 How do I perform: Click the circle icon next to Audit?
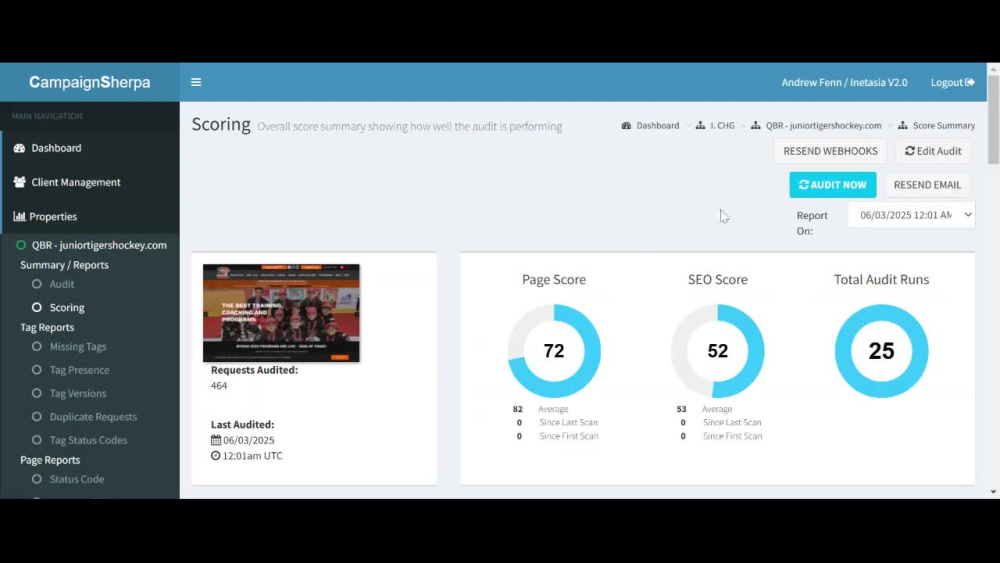(x=36, y=284)
